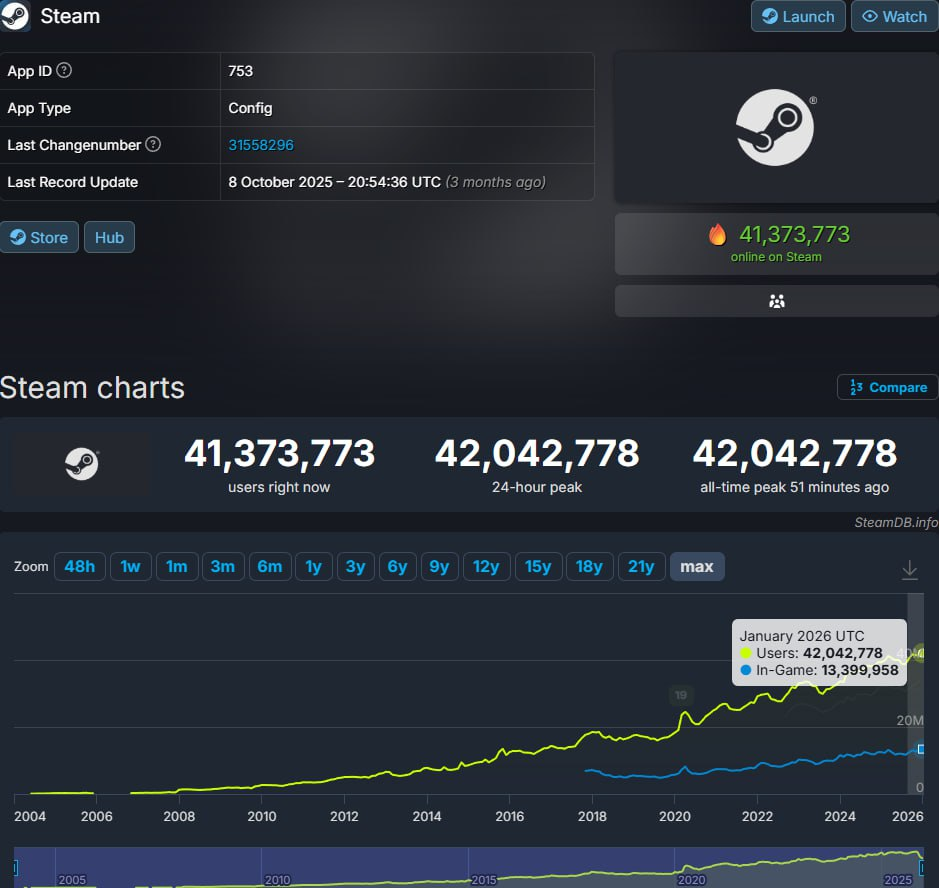Viewport: 939px width, 888px height.
Task: Open the Hub button
Action: (109, 237)
